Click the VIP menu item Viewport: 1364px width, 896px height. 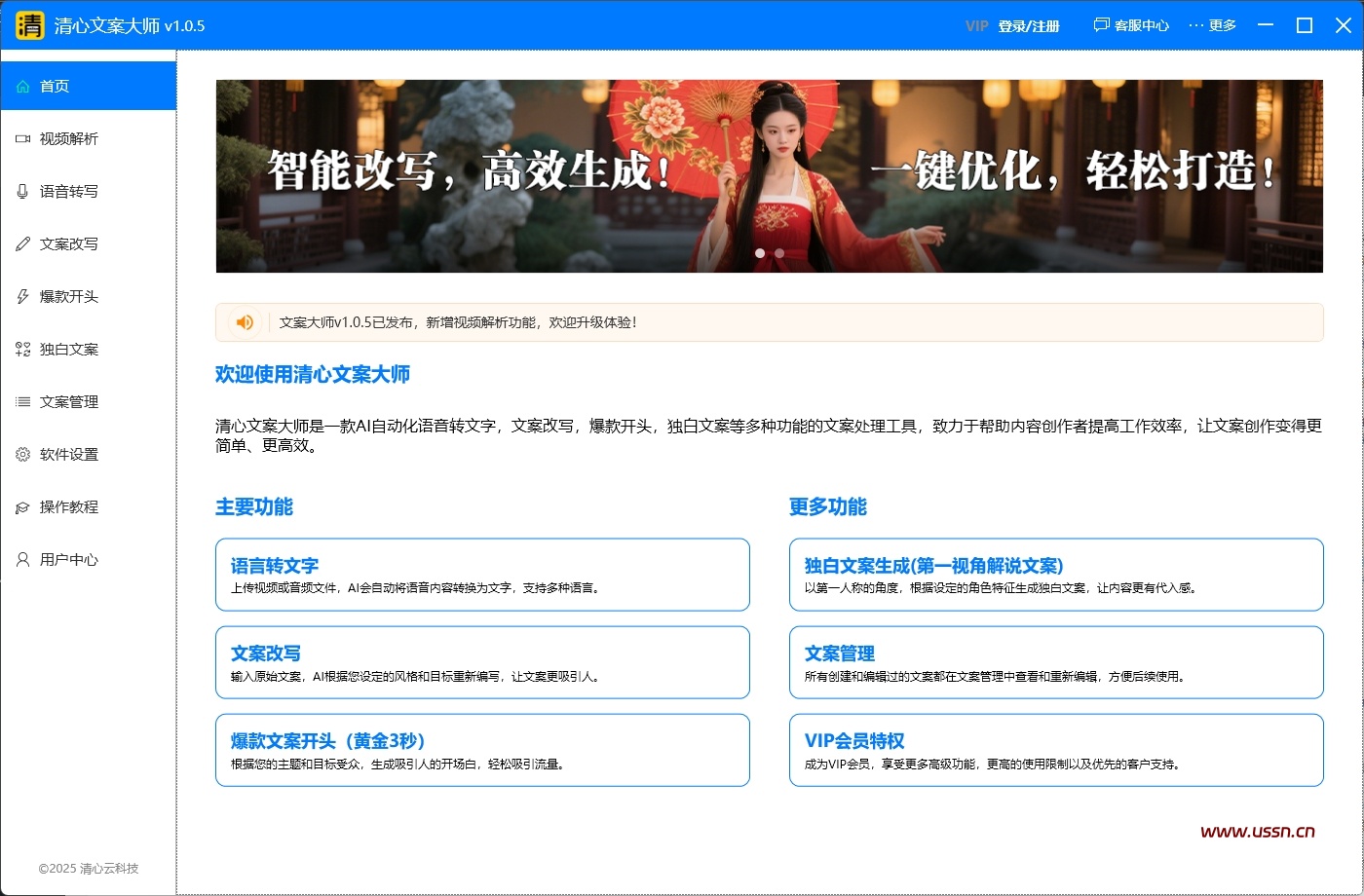(x=974, y=26)
